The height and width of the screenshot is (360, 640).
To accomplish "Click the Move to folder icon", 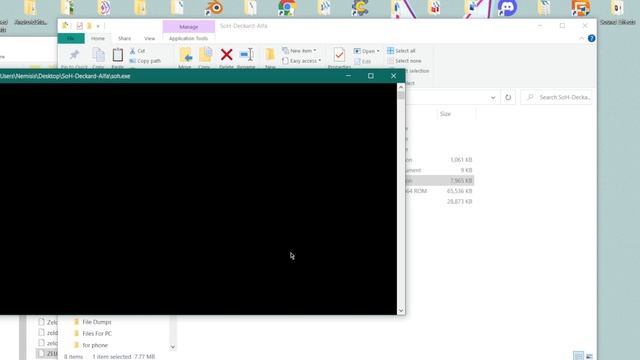I will click(x=186, y=55).
